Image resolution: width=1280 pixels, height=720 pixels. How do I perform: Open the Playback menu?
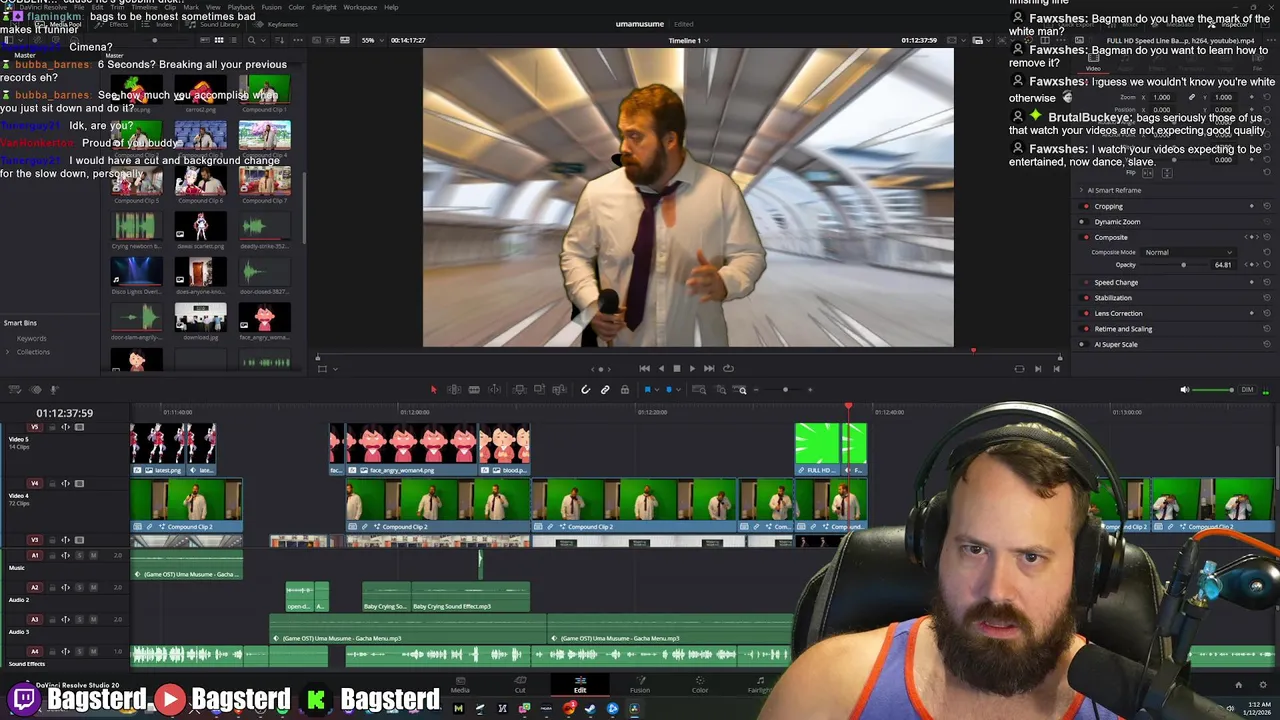(x=241, y=7)
